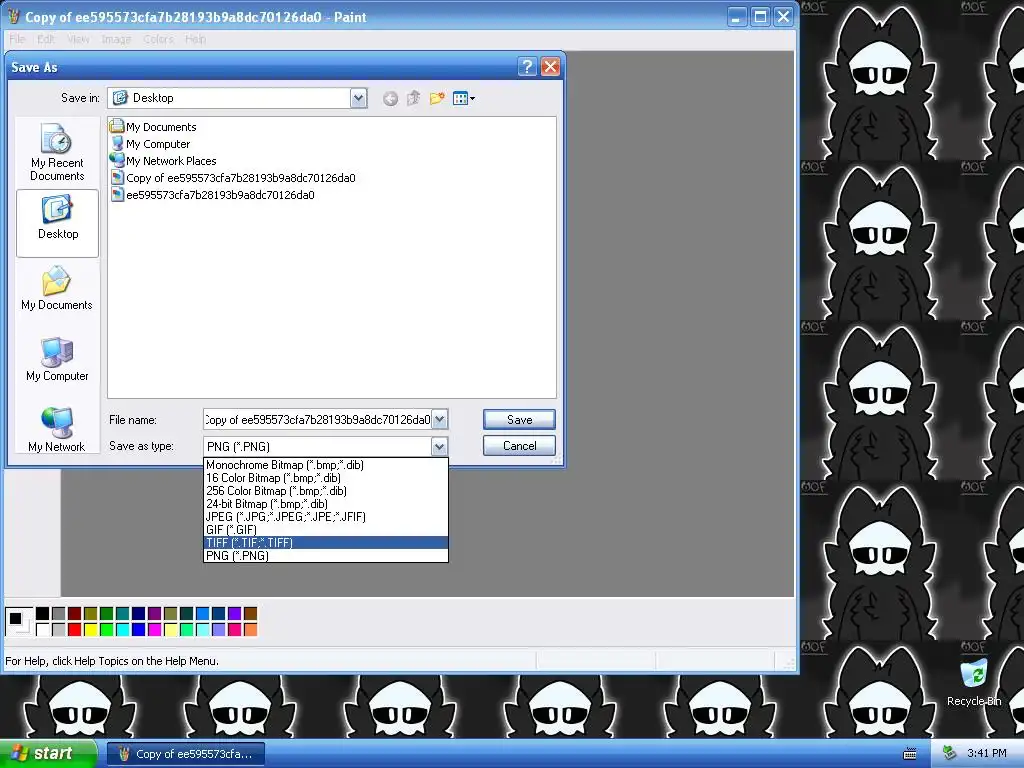The image size is (1024, 768).
Task: Click in the File name text field
Action: tap(317, 419)
